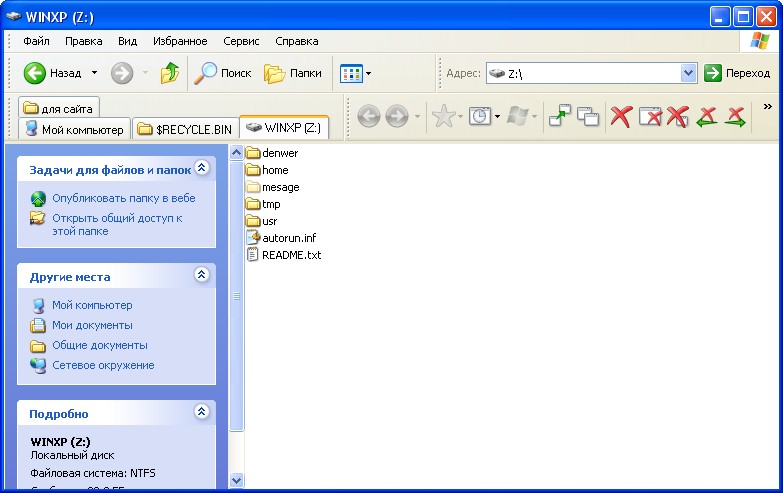Select the WINXP (Z:) tab
This screenshot has height=493, width=783.
284,127
